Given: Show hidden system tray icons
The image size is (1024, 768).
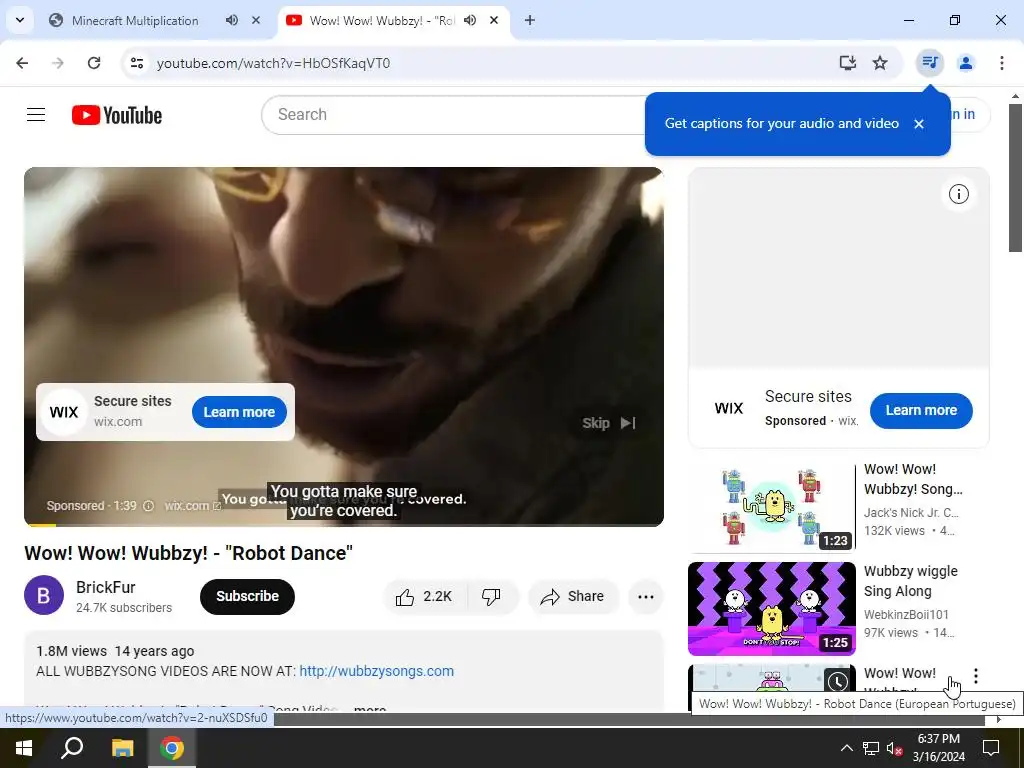Looking at the screenshot, I should 846,748.
